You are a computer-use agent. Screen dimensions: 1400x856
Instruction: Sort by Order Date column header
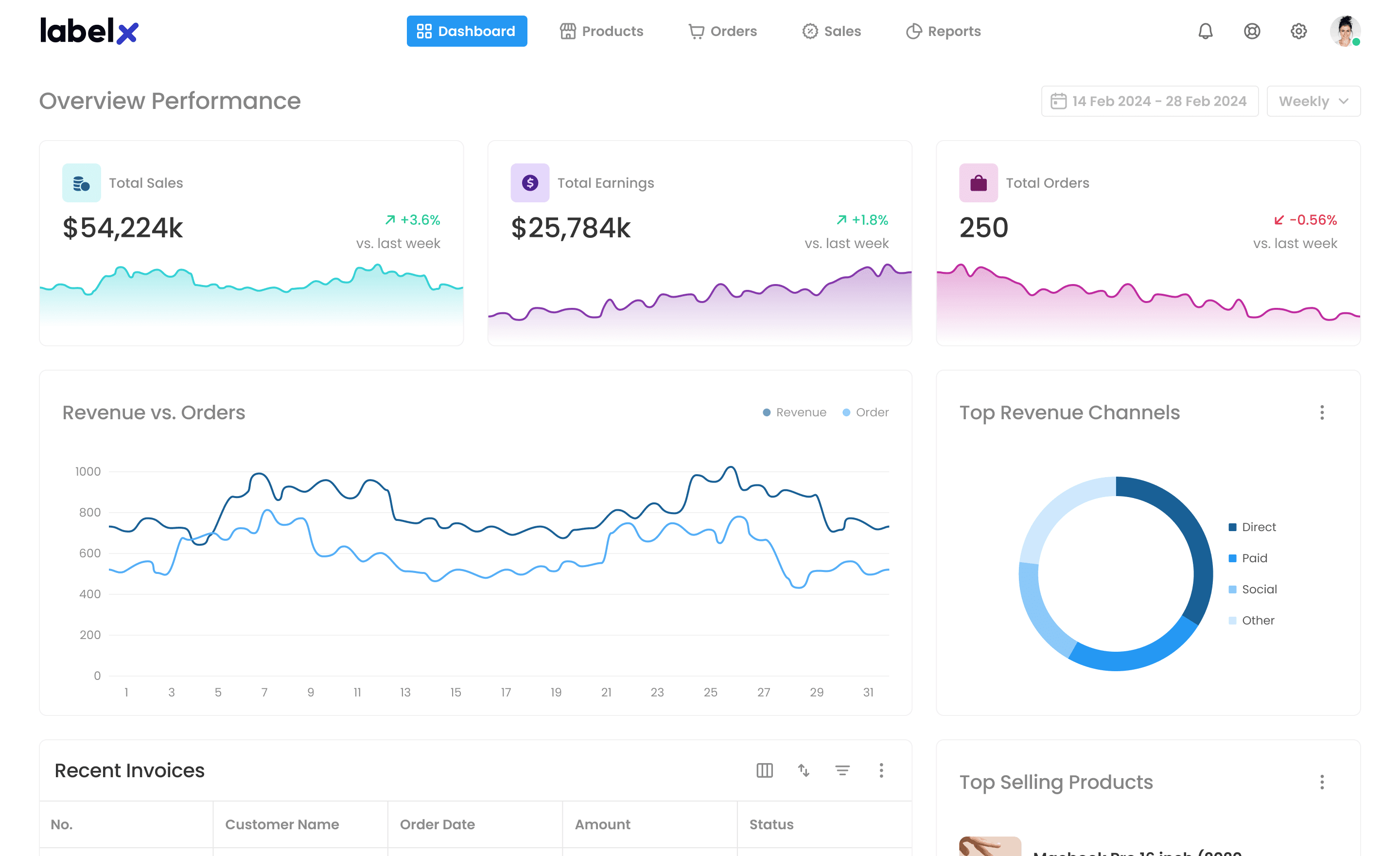[475, 825]
